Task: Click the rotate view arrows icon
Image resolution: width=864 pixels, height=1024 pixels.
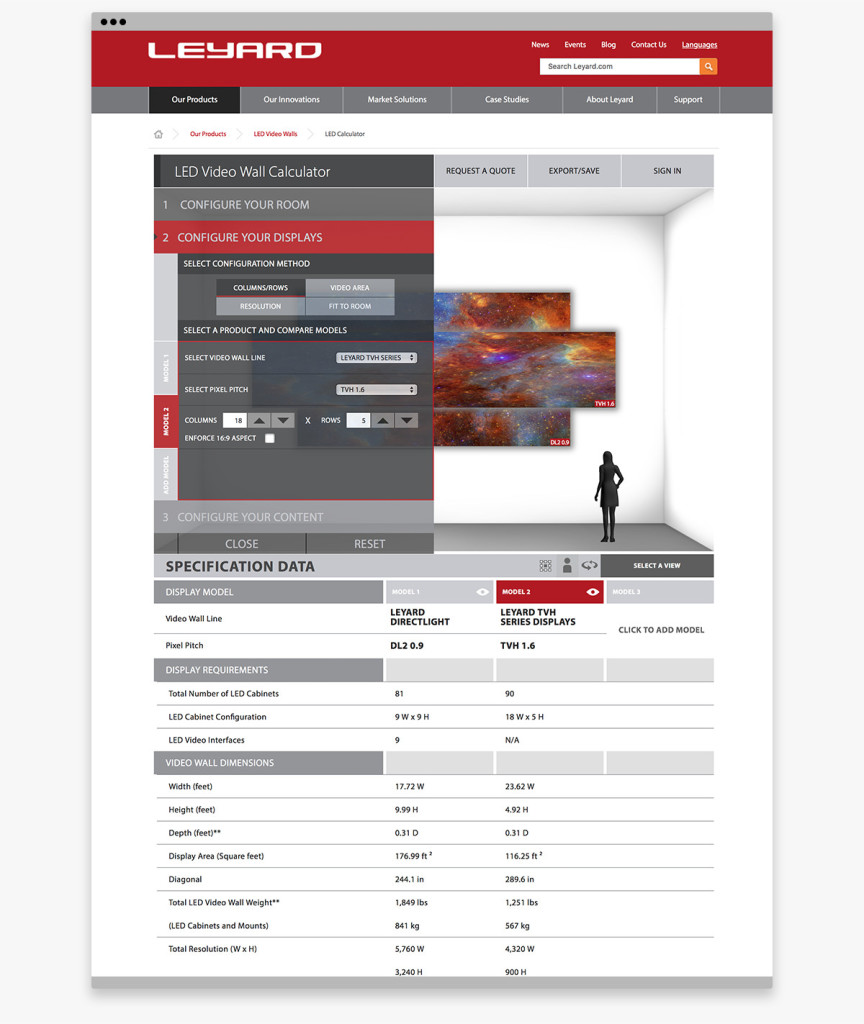Action: 590,565
